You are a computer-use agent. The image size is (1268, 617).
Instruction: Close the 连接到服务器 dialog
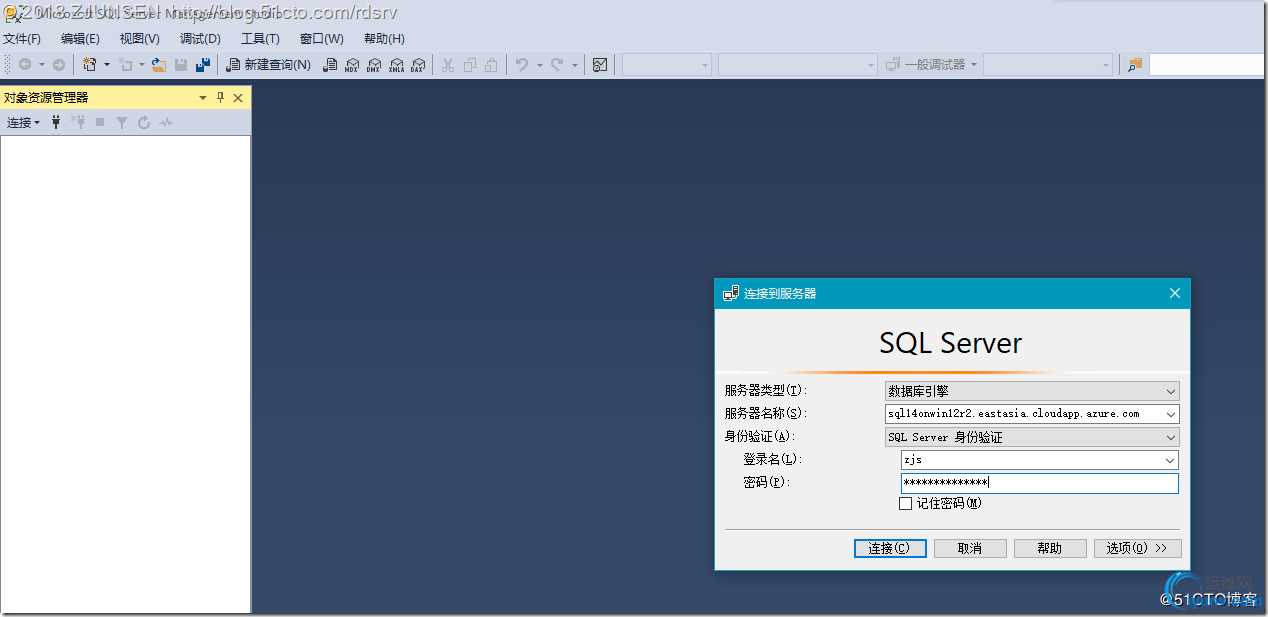point(1175,293)
